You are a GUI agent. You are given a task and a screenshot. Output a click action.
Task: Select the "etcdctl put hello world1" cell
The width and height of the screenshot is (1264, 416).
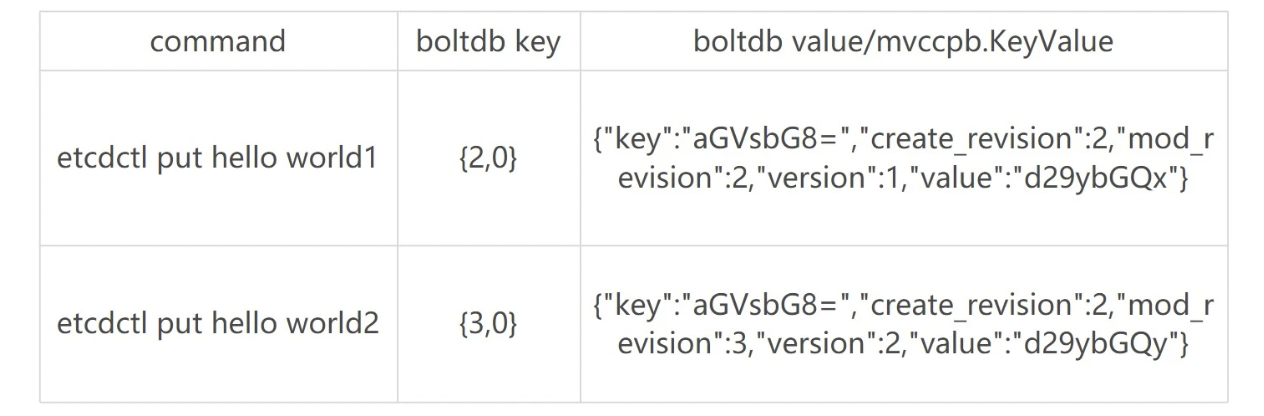[x=217, y=159]
